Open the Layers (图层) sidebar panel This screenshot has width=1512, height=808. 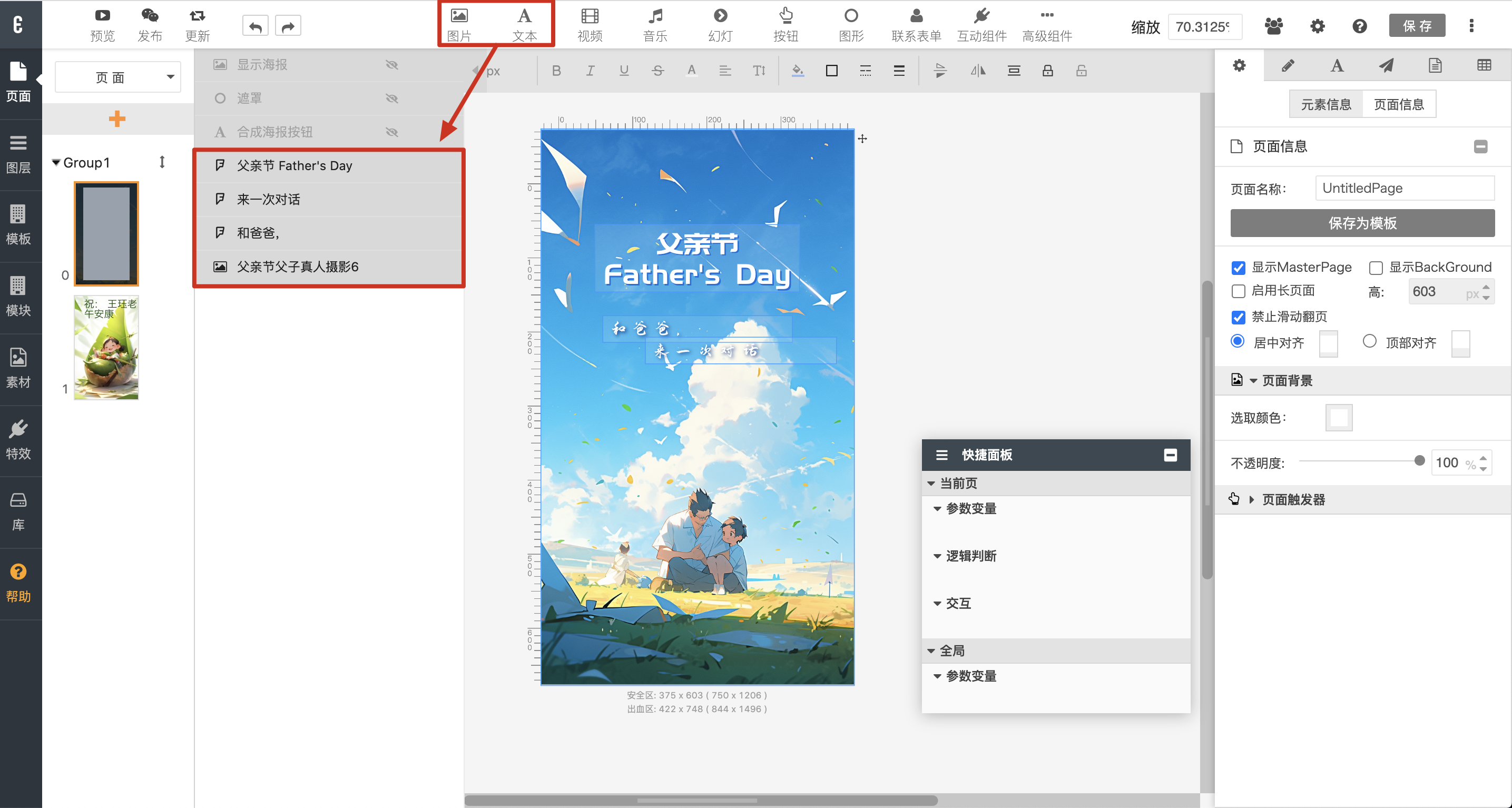click(x=18, y=154)
